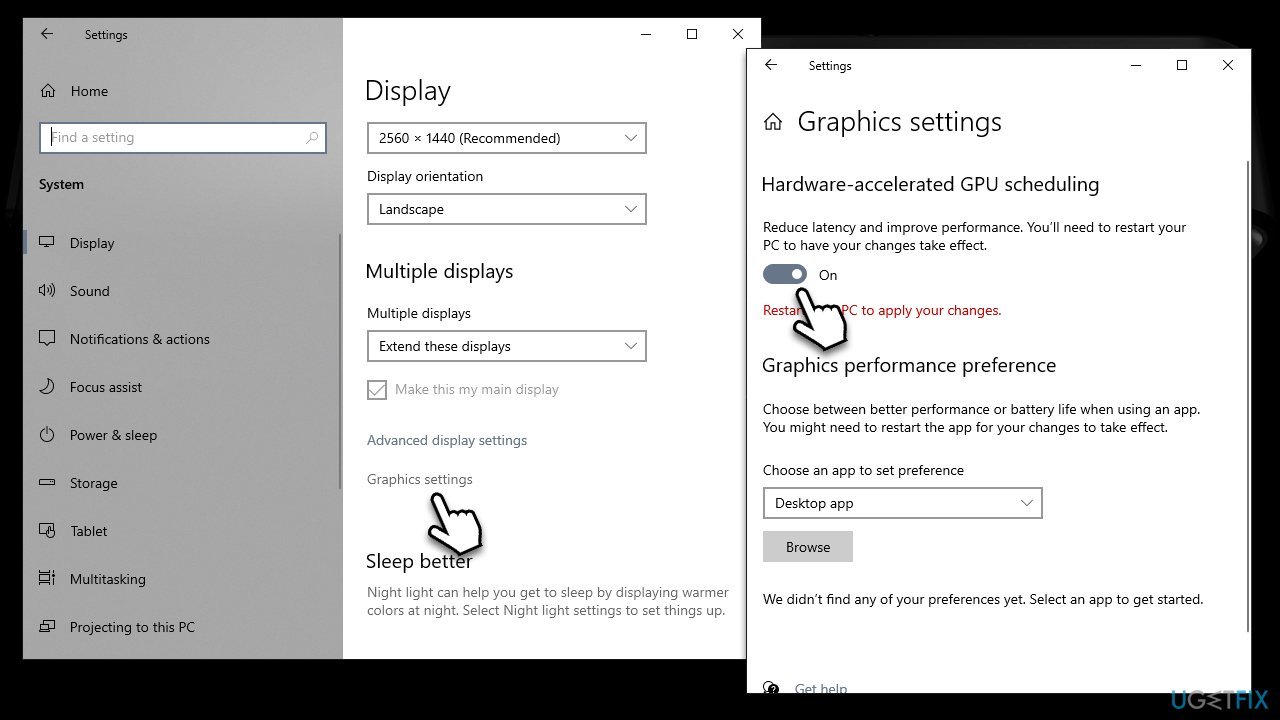Screen dimensions: 1280x720
Task: Click the Browse button for desktop apps
Action: pyautogui.click(x=808, y=546)
